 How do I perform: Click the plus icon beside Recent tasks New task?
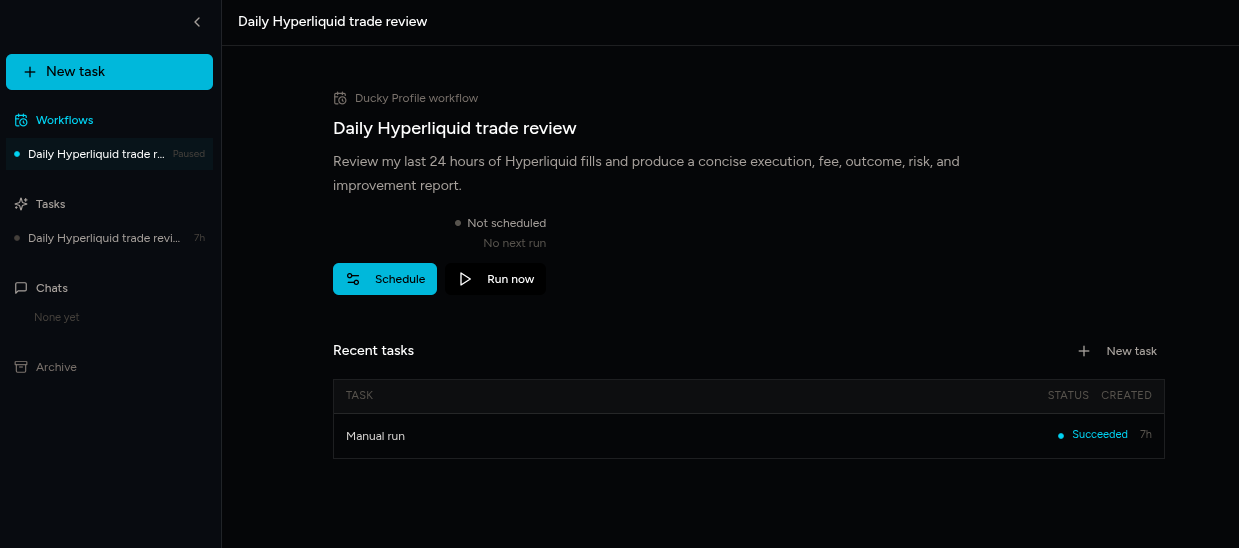click(1084, 351)
